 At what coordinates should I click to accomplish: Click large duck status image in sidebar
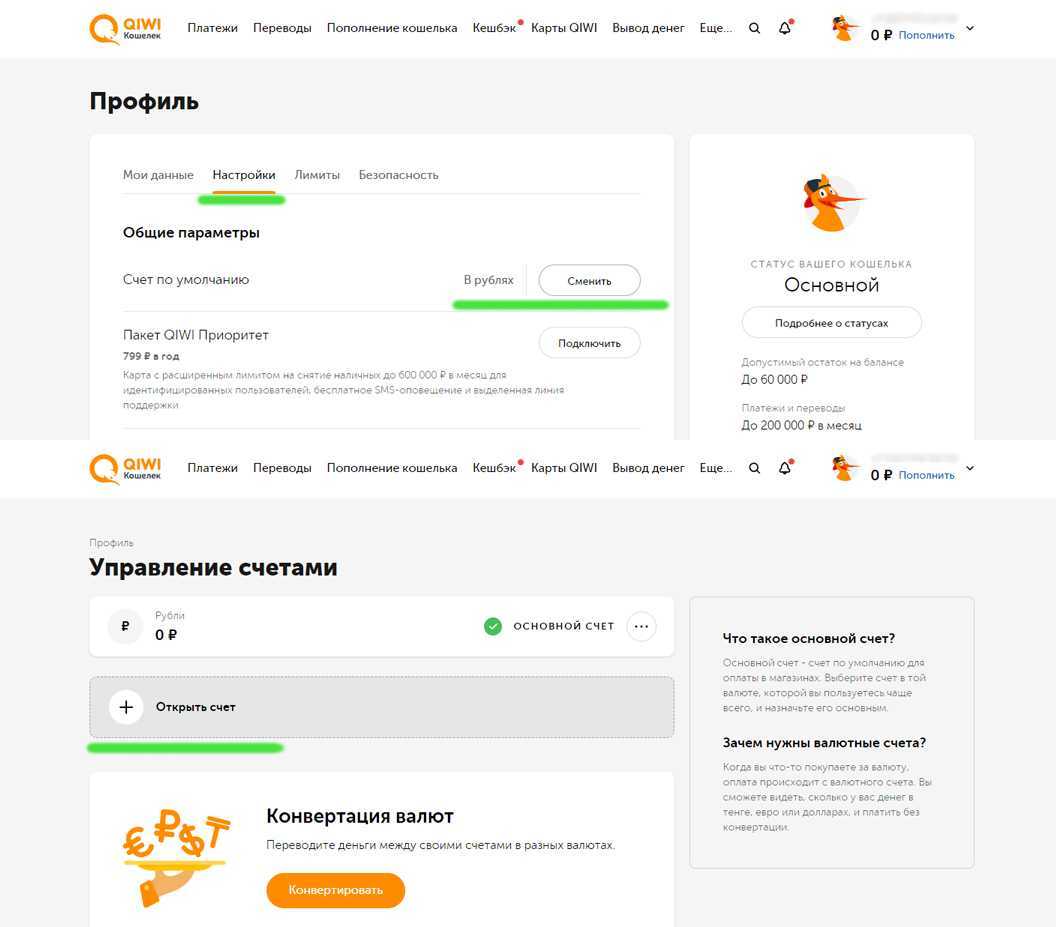point(832,203)
